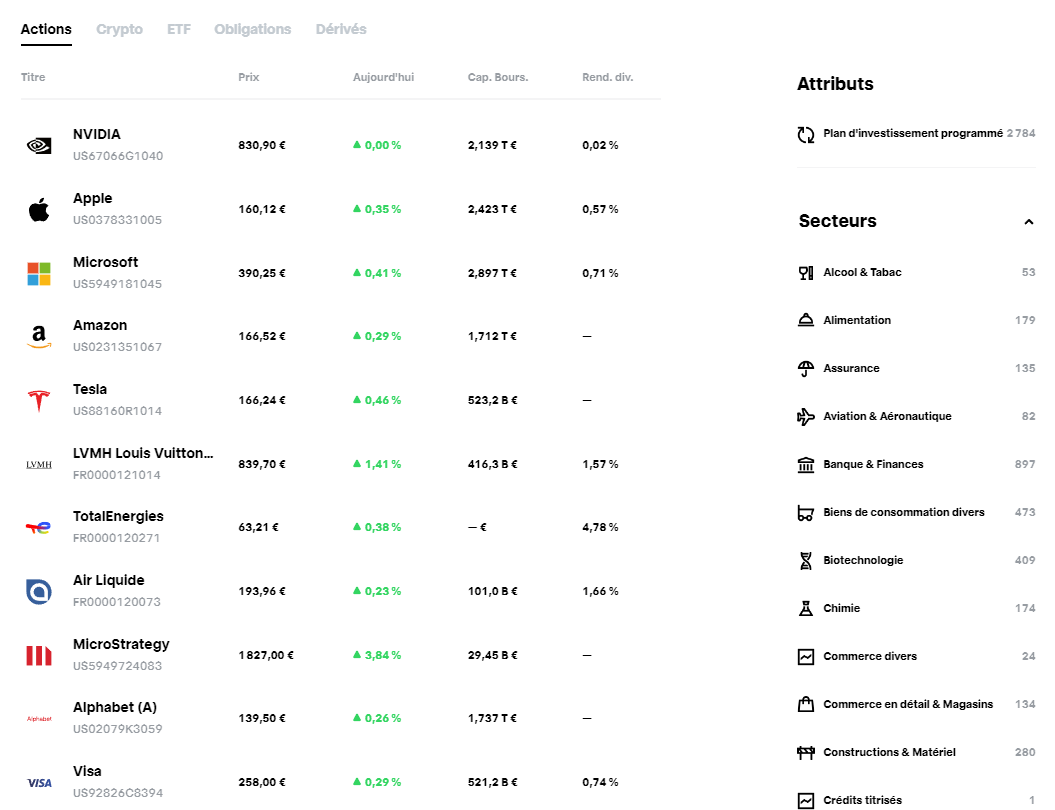Open the Apple stock name

click(x=93, y=198)
